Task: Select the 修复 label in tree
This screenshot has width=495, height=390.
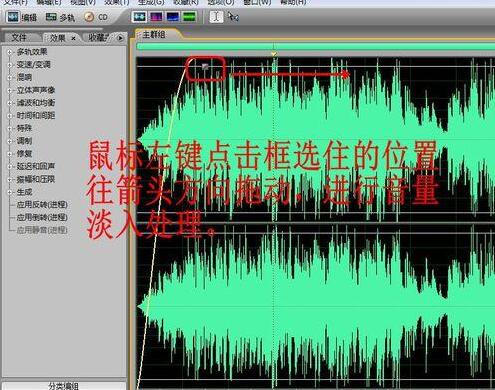Action: point(24,154)
